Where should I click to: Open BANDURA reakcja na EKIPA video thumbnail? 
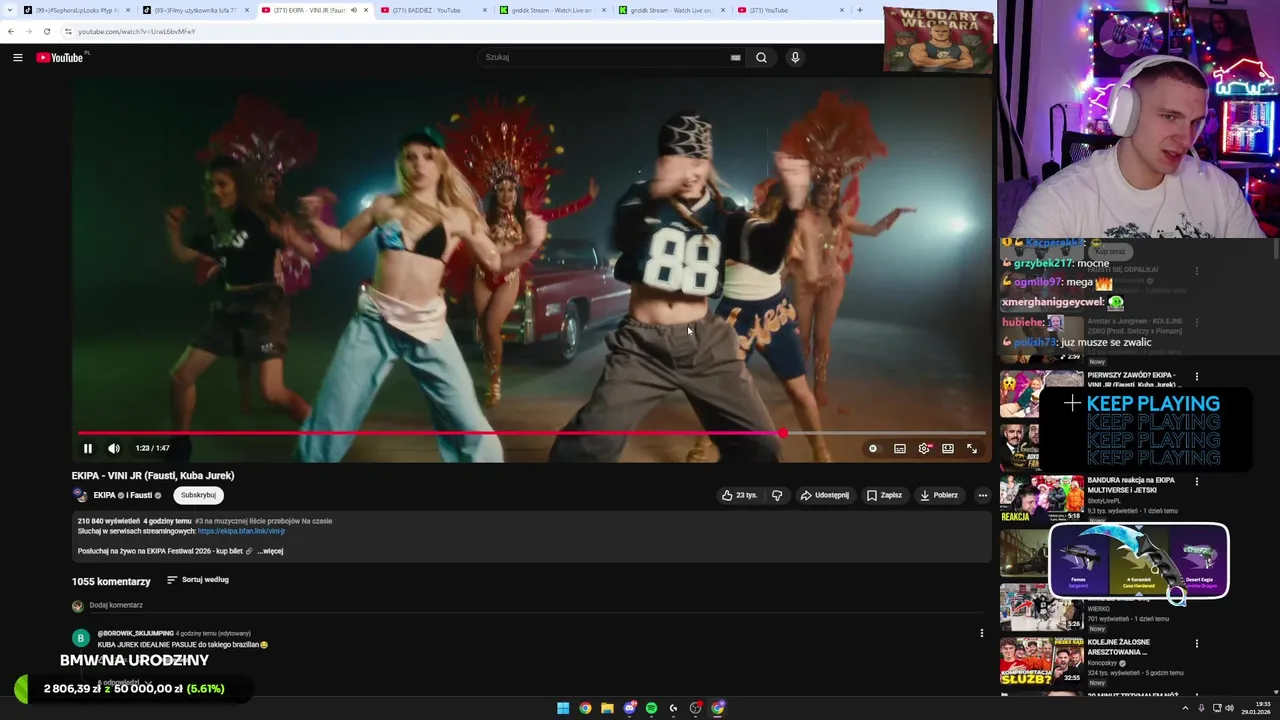(x=1042, y=498)
